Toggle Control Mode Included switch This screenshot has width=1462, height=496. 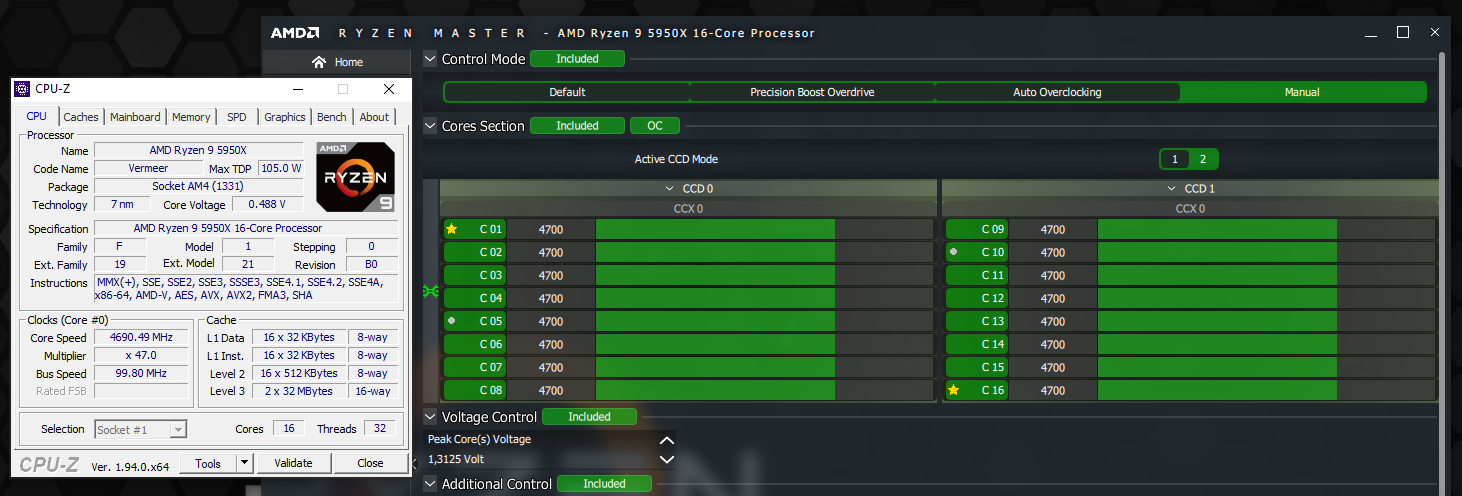point(577,59)
